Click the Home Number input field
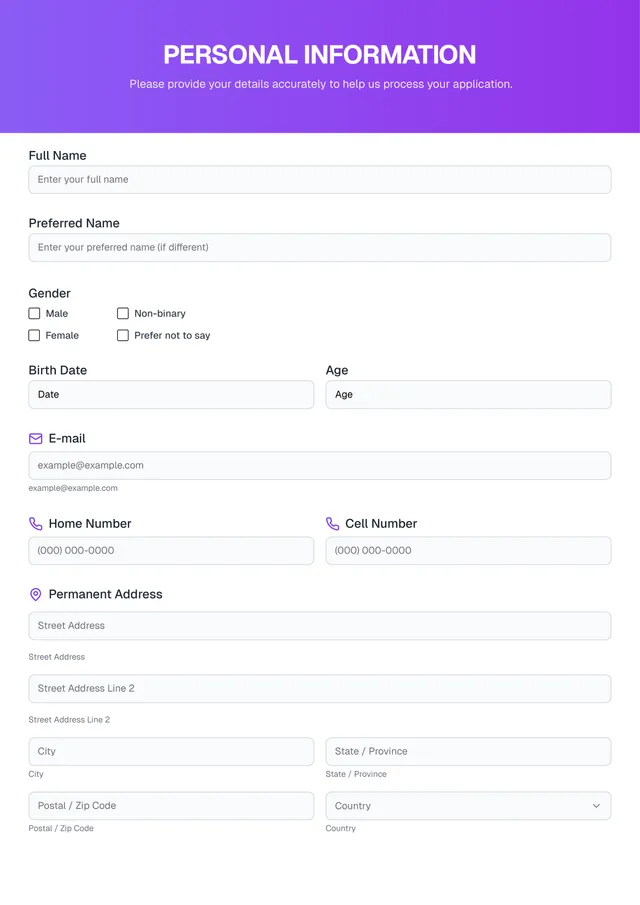 (171, 550)
